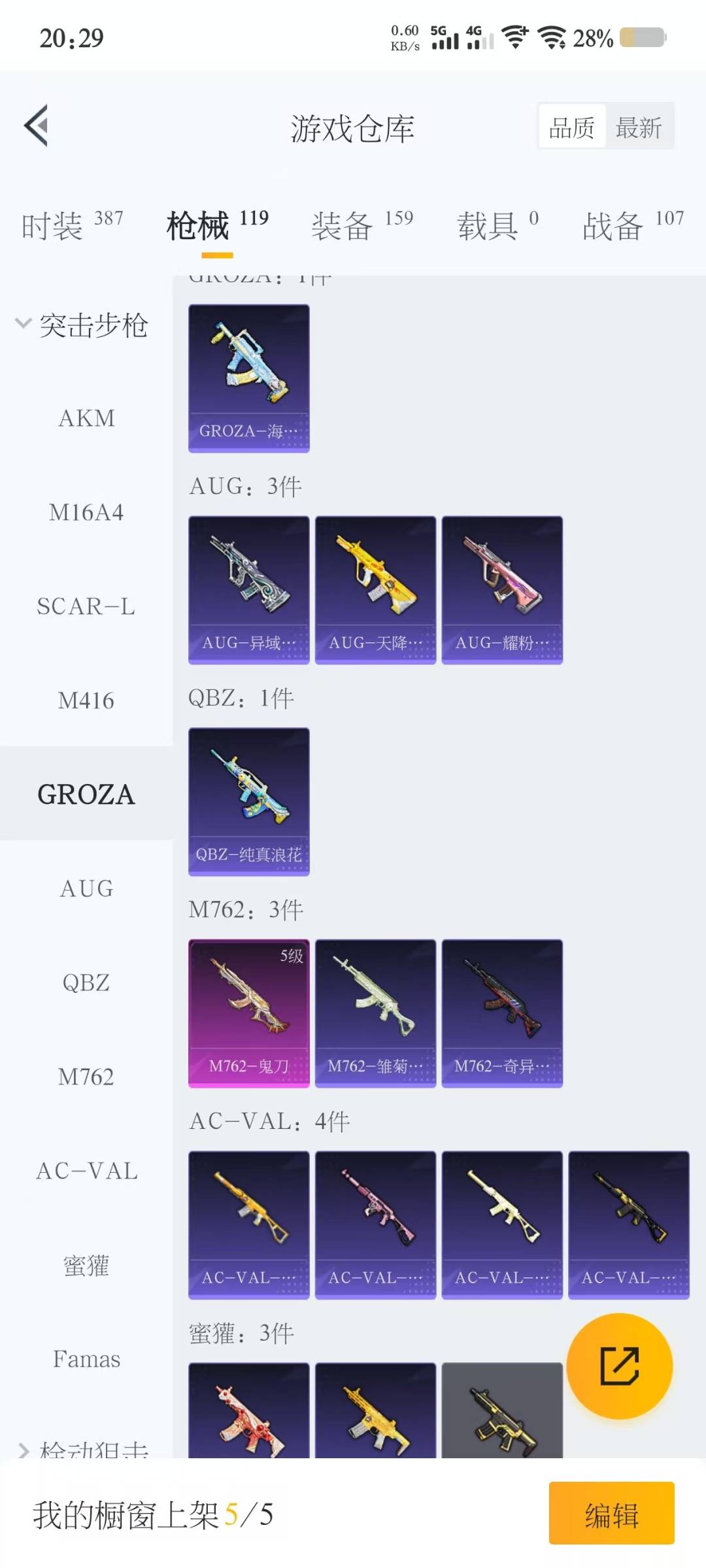Tap the 编辑 button
Viewport: 706px width, 1568px height.
(612, 1513)
